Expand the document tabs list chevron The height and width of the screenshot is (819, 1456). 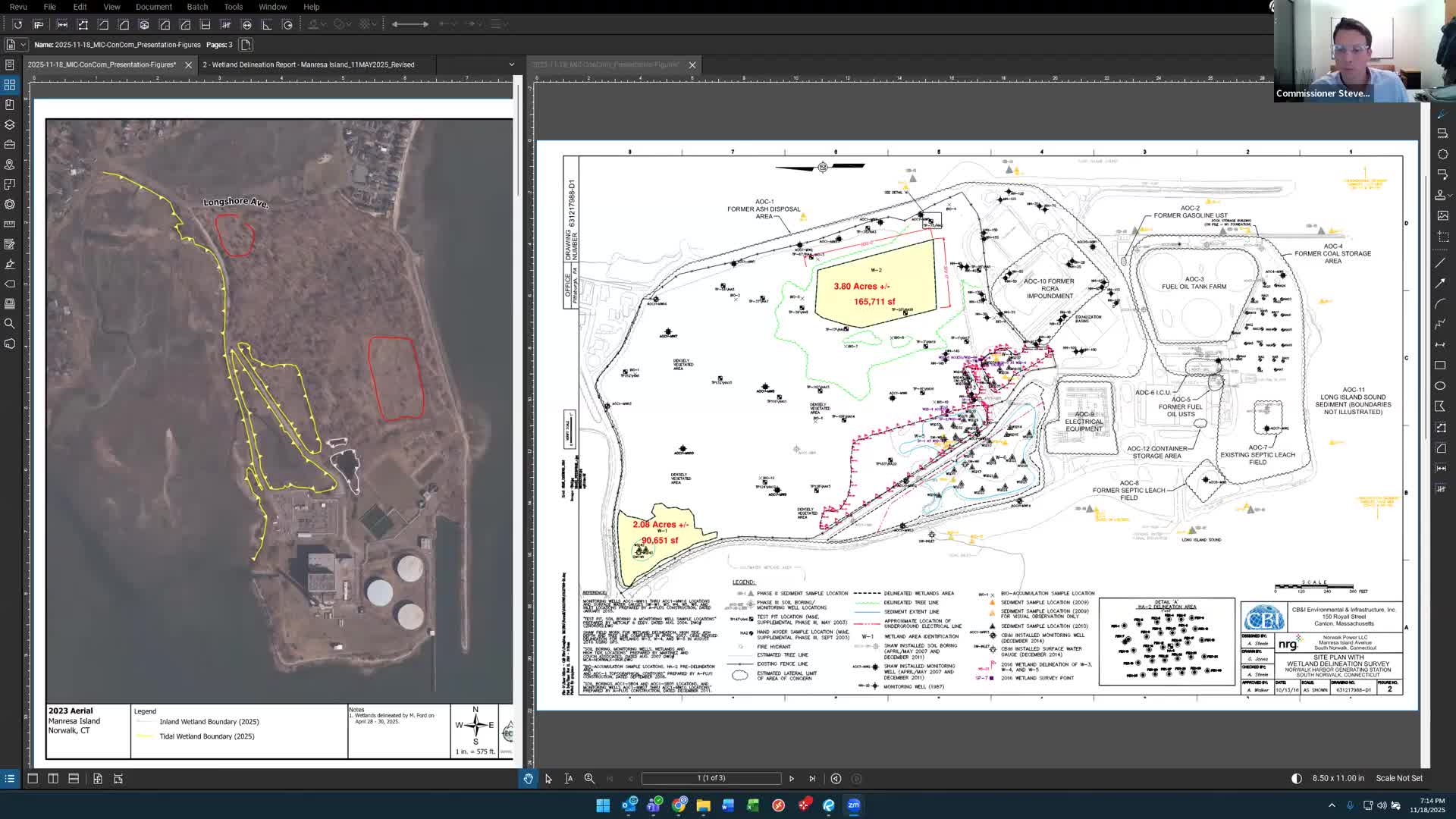pos(511,64)
